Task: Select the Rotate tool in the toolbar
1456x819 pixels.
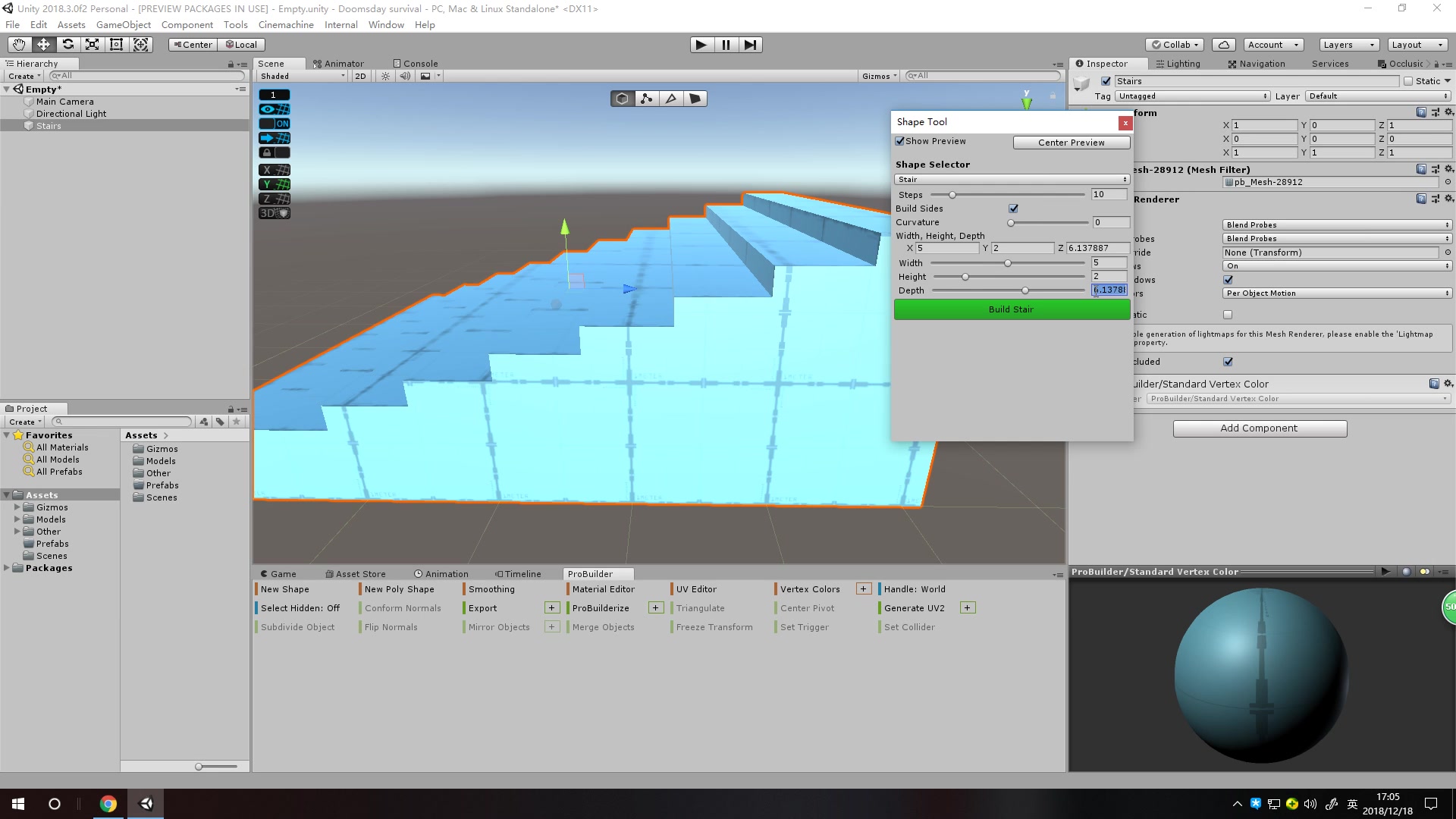Action: 67,44
